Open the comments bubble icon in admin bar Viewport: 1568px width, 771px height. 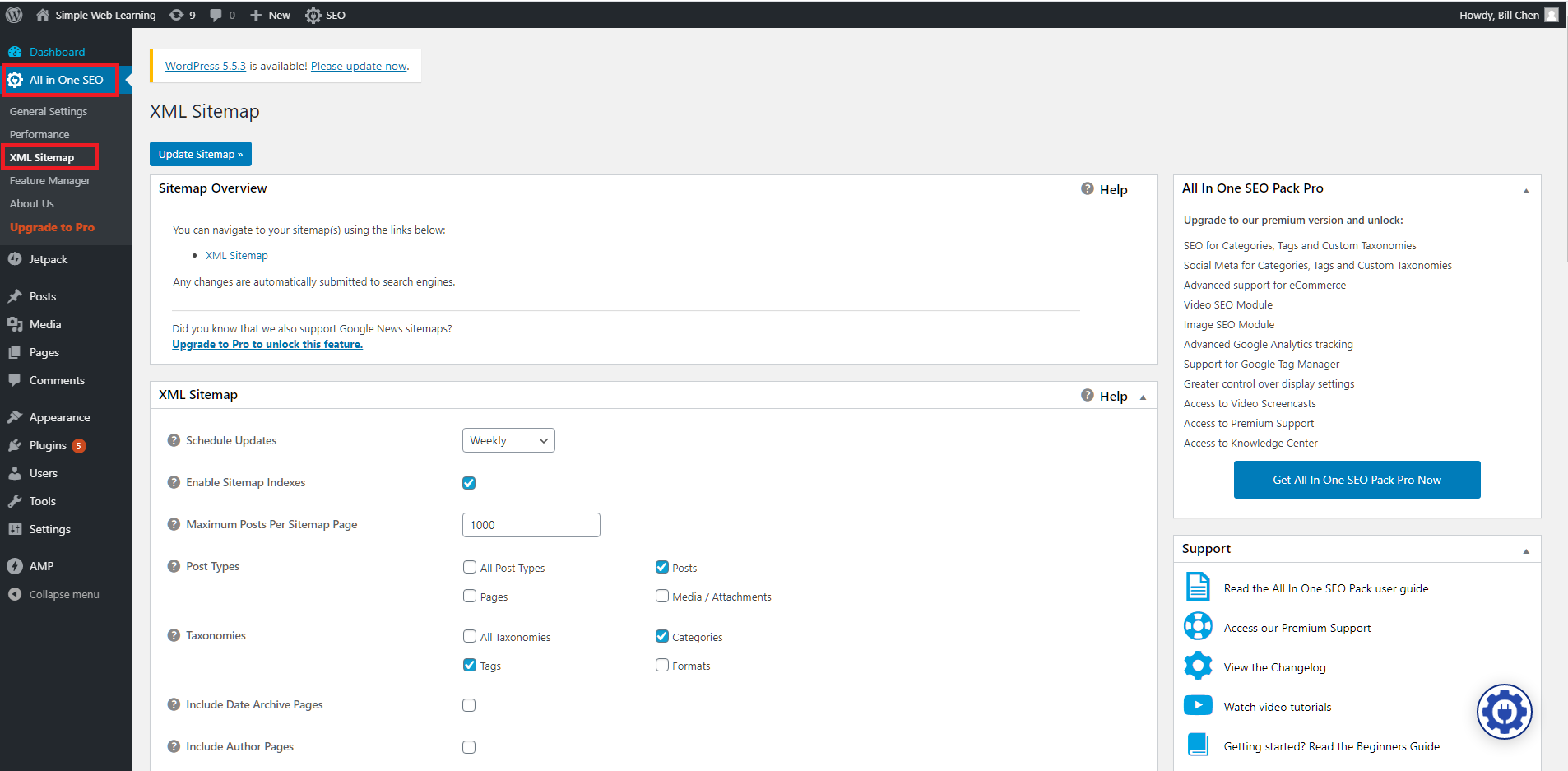216,15
